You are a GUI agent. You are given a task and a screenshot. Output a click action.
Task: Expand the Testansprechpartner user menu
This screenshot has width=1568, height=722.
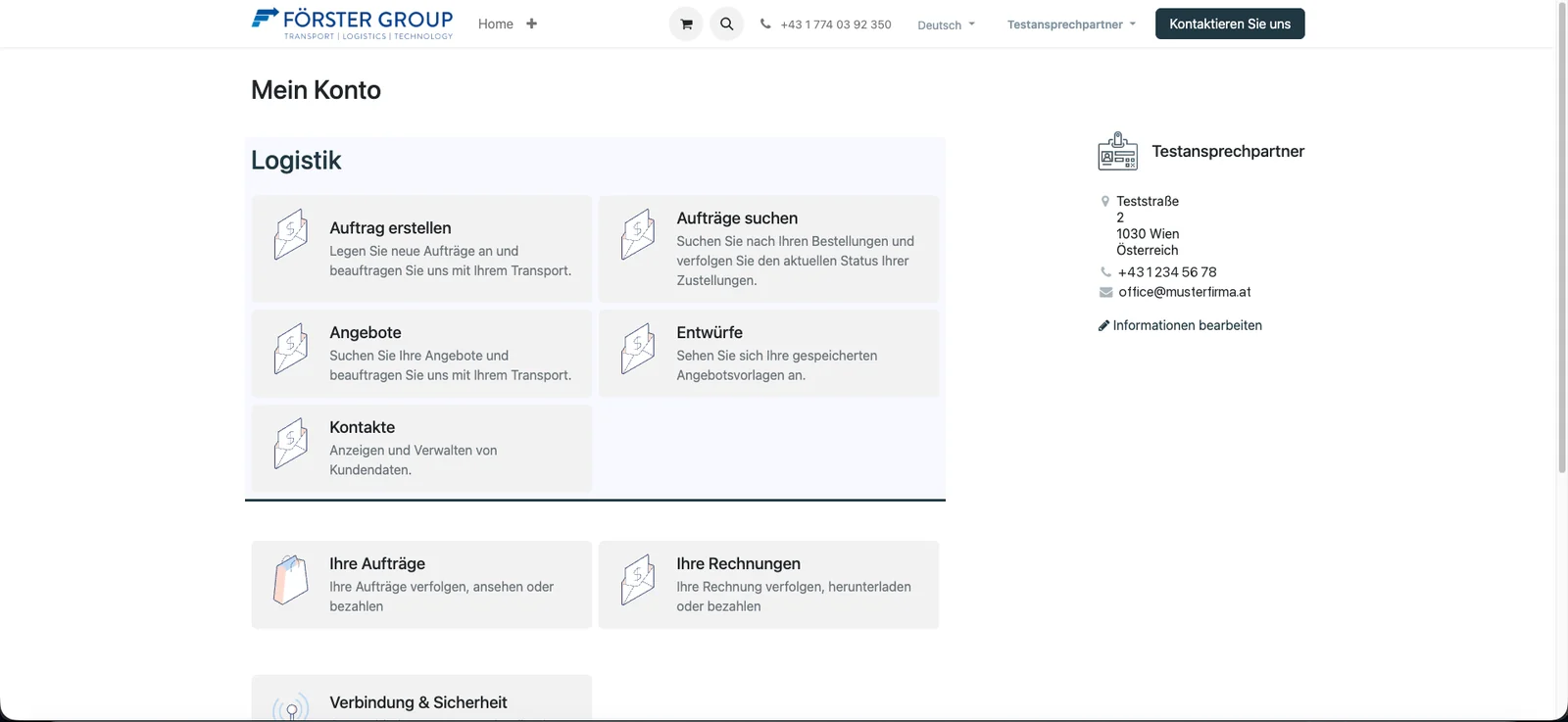pyautogui.click(x=1071, y=24)
